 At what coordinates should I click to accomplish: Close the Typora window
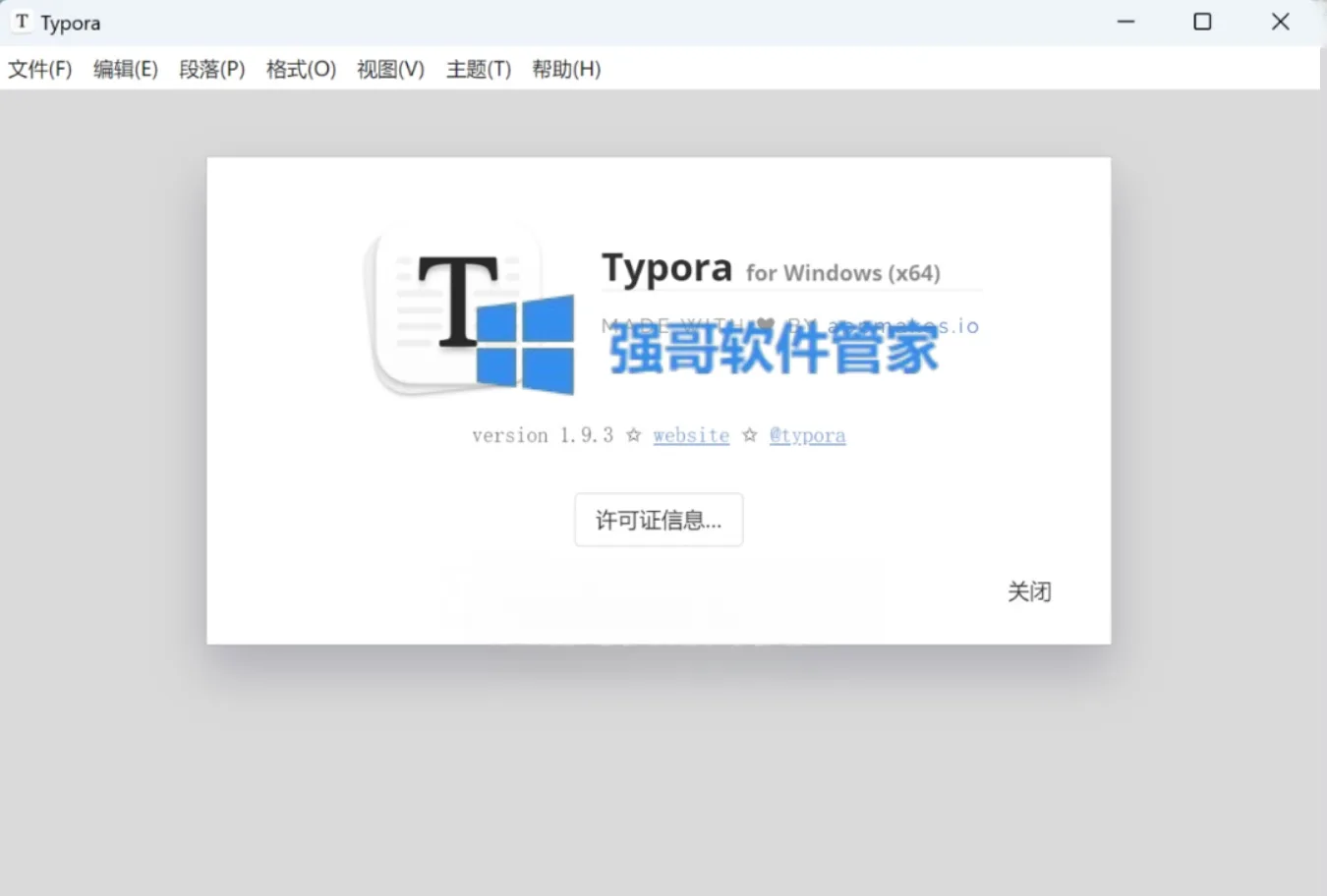(1280, 22)
